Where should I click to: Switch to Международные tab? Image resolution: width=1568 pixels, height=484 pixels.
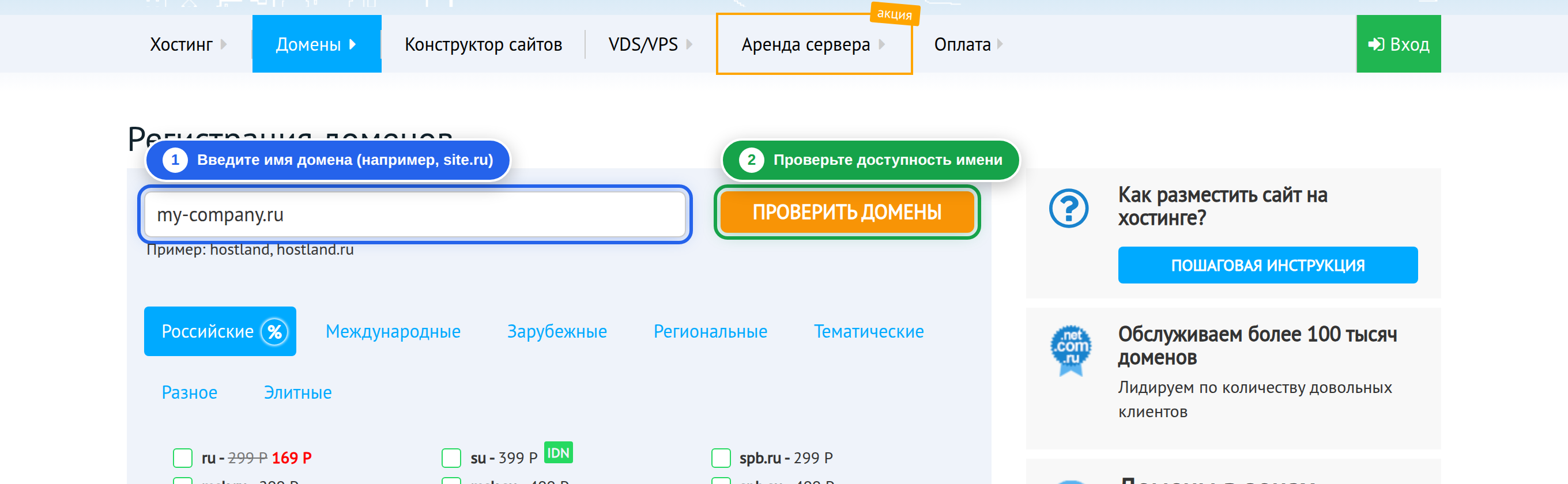(x=393, y=331)
